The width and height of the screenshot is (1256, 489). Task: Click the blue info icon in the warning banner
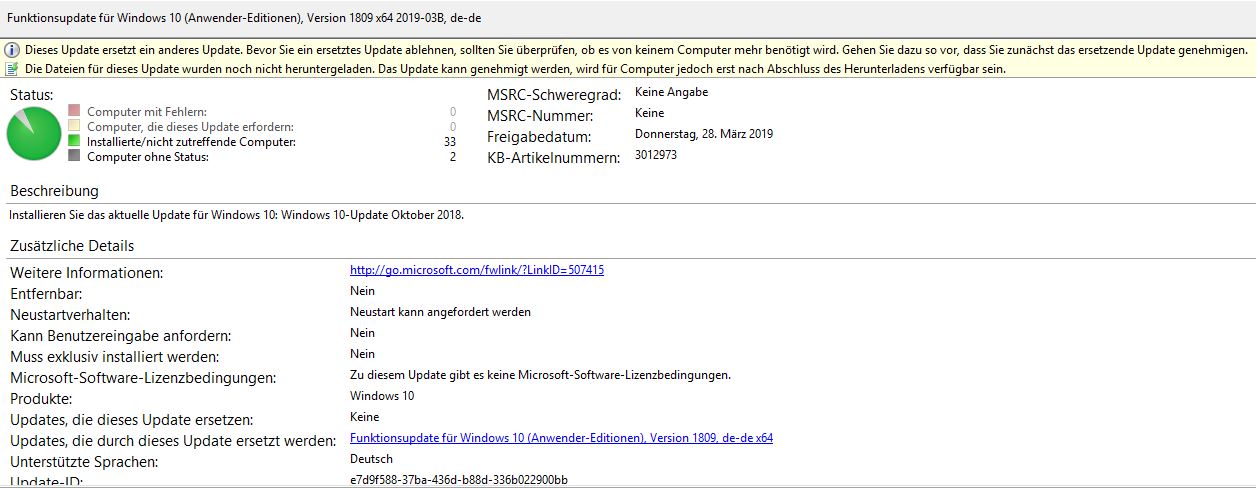[12, 50]
